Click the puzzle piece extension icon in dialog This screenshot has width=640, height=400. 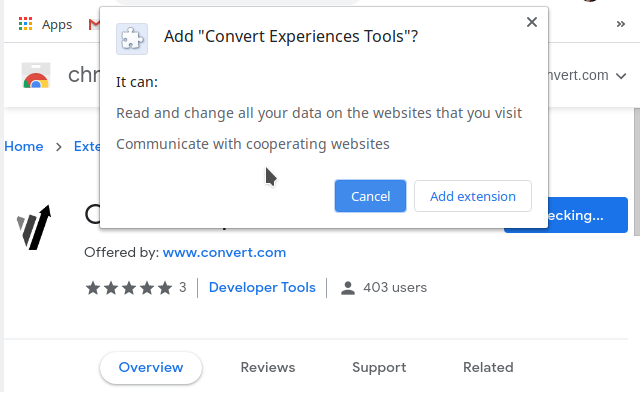point(132,39)
